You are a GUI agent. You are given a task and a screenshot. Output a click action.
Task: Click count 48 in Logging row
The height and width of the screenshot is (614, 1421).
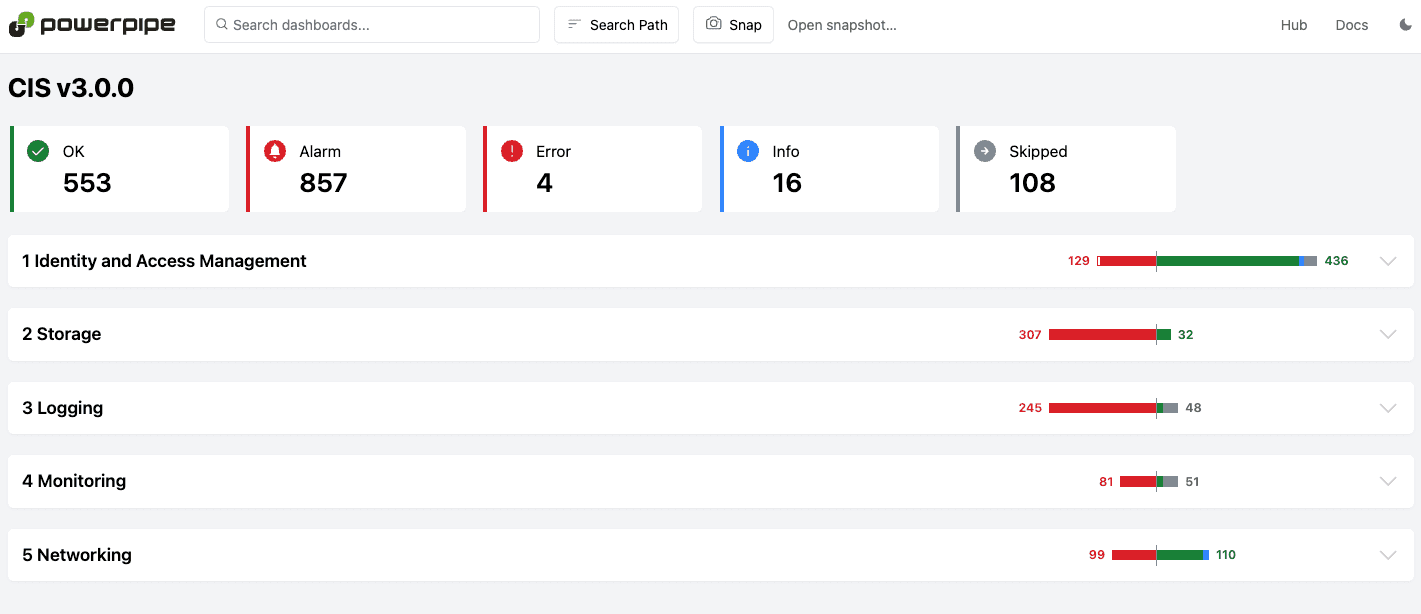pos(1193,408)
